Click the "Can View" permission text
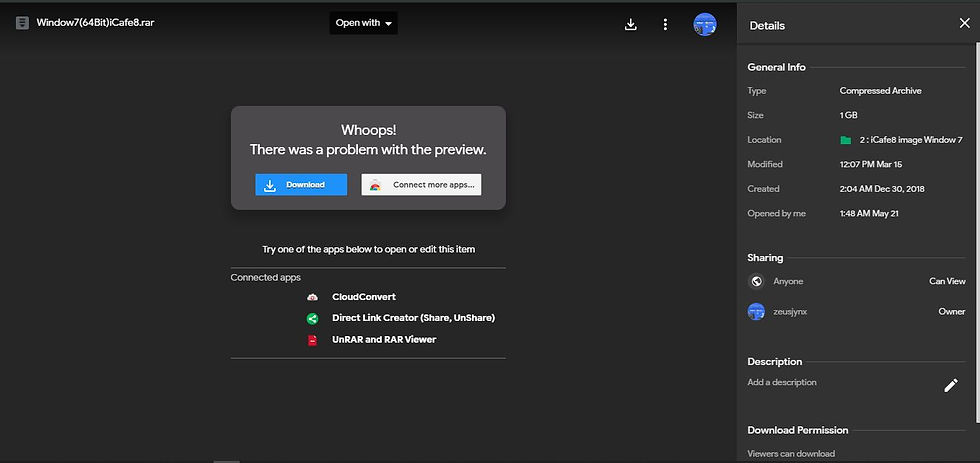 pos(947,281)
